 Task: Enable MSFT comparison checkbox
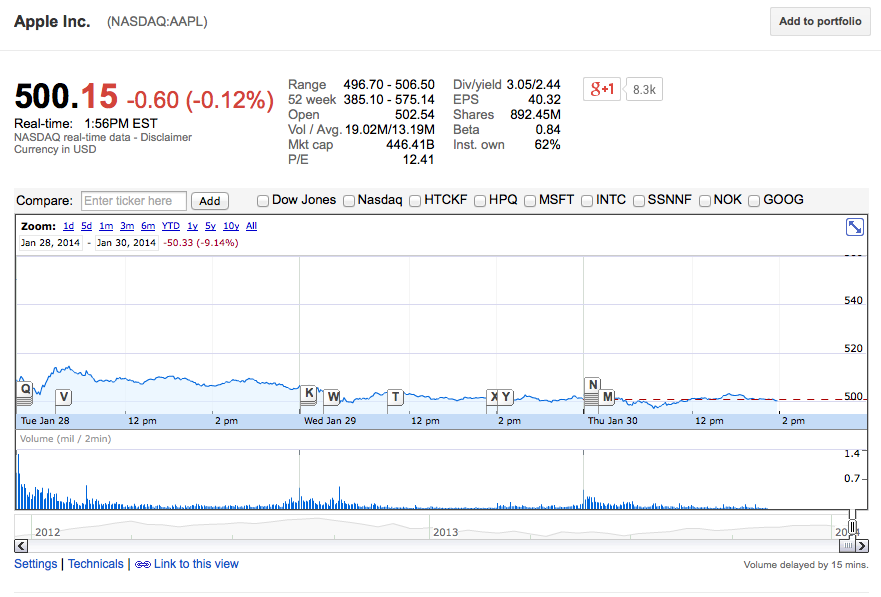point(530,200)
